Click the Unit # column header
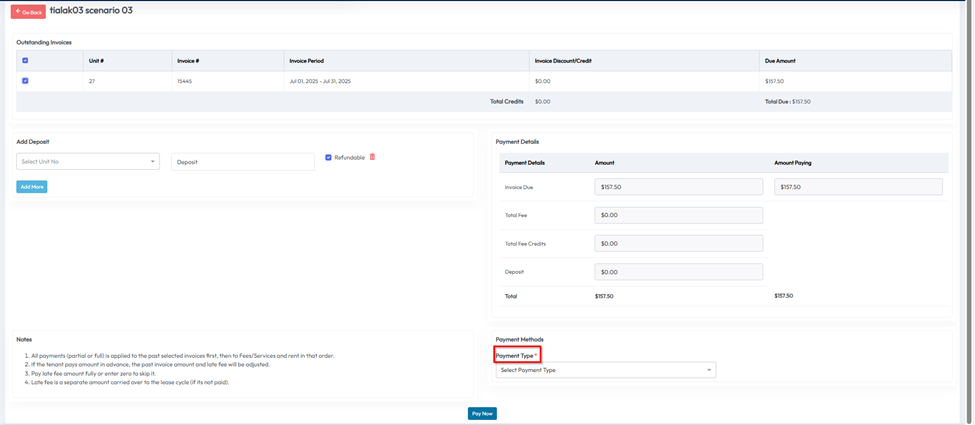Screen dimensions: 975x425 [96, 61]
